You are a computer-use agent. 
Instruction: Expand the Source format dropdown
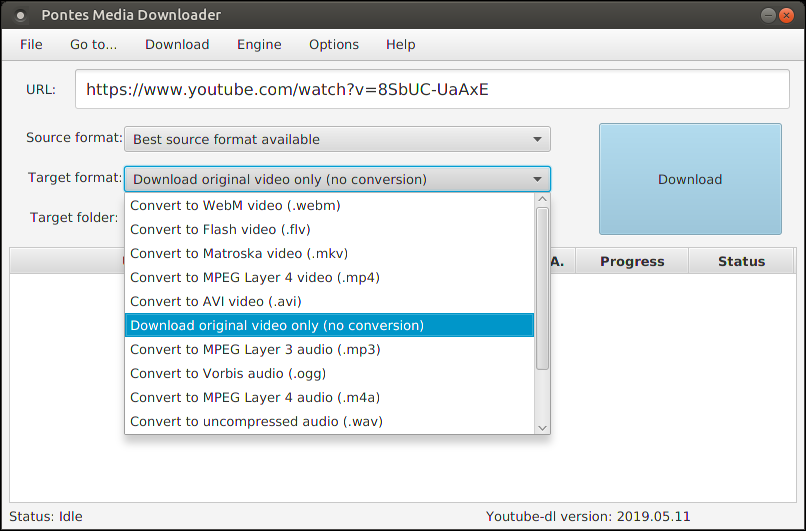pyautogui.click(x=336, y=139)
